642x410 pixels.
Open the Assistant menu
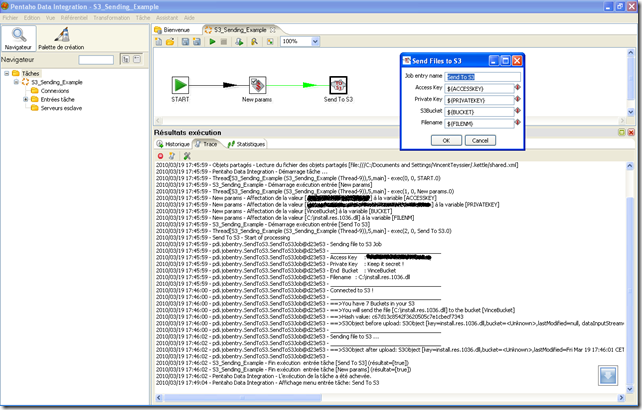click(167, 18)
